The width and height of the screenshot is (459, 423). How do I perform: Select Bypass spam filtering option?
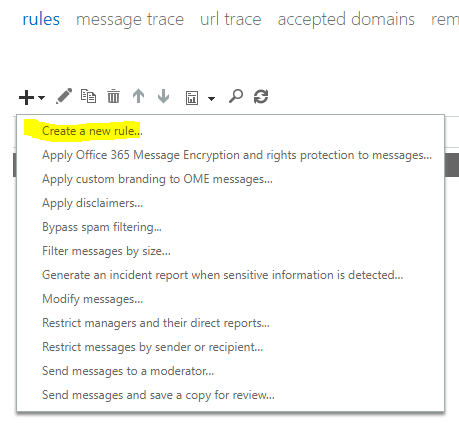pos(102,227)
